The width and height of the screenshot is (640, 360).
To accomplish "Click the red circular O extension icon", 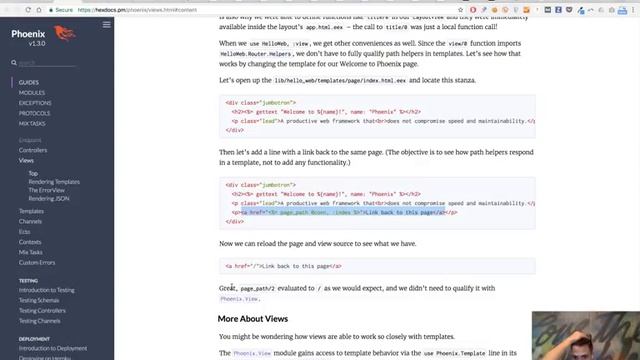I will pos(473,10).
